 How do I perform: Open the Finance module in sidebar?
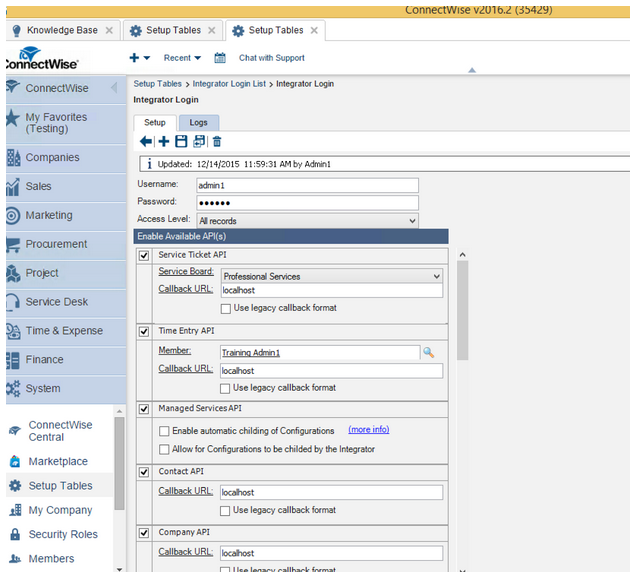(66, 360)
